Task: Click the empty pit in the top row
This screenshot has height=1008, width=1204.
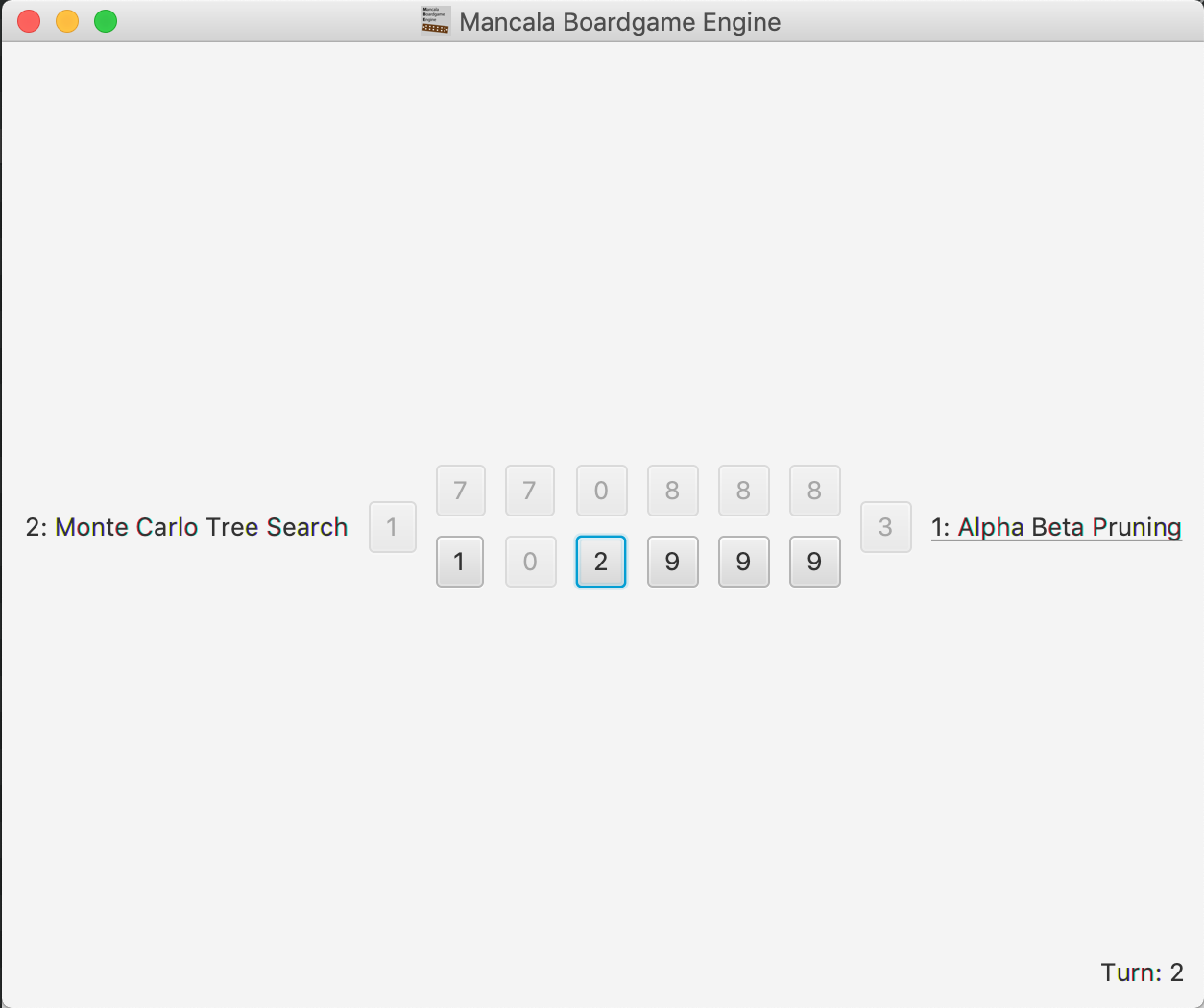Action: [x=601, y=491]
